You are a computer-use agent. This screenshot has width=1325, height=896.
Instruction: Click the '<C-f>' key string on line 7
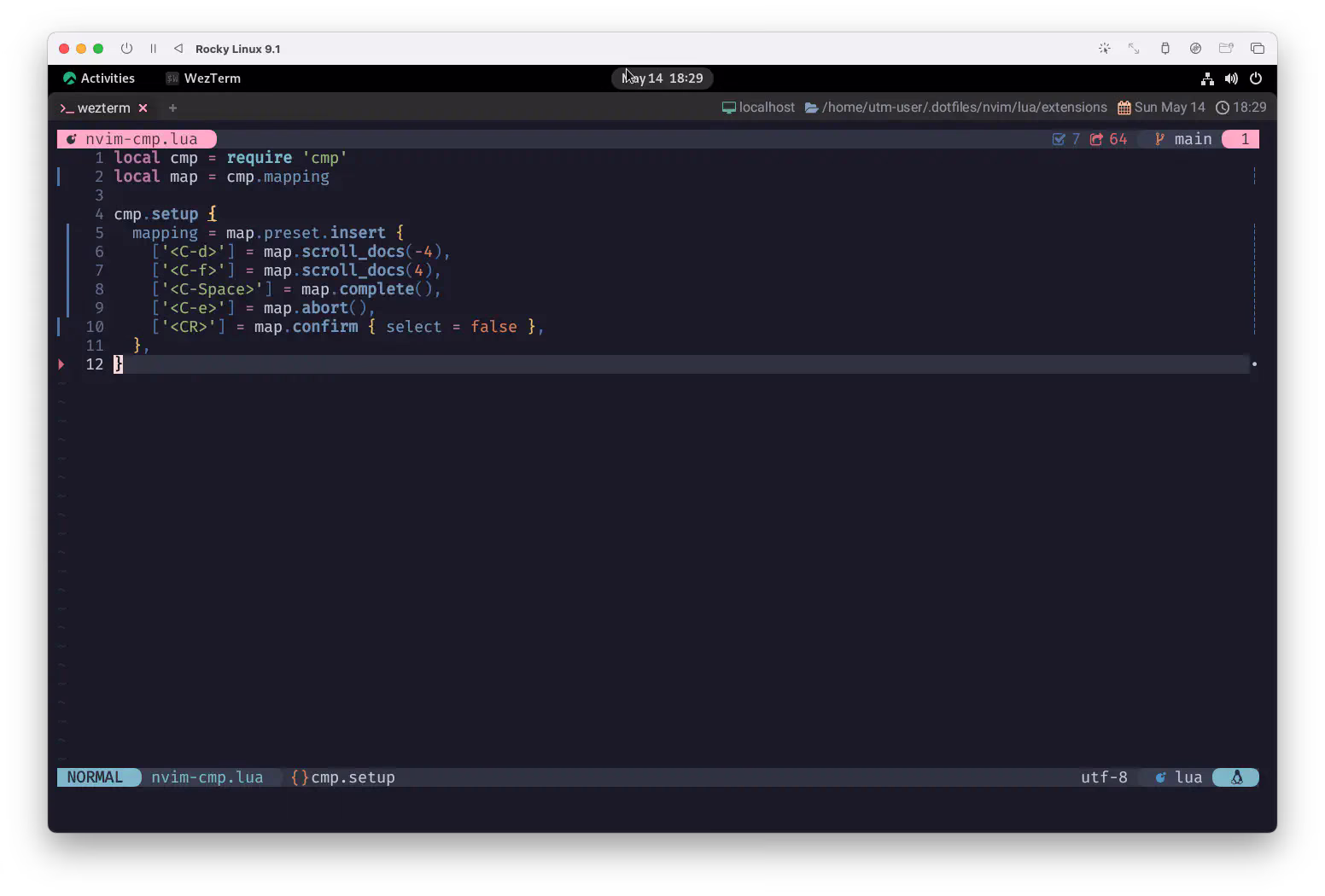[x=193, y=271]
